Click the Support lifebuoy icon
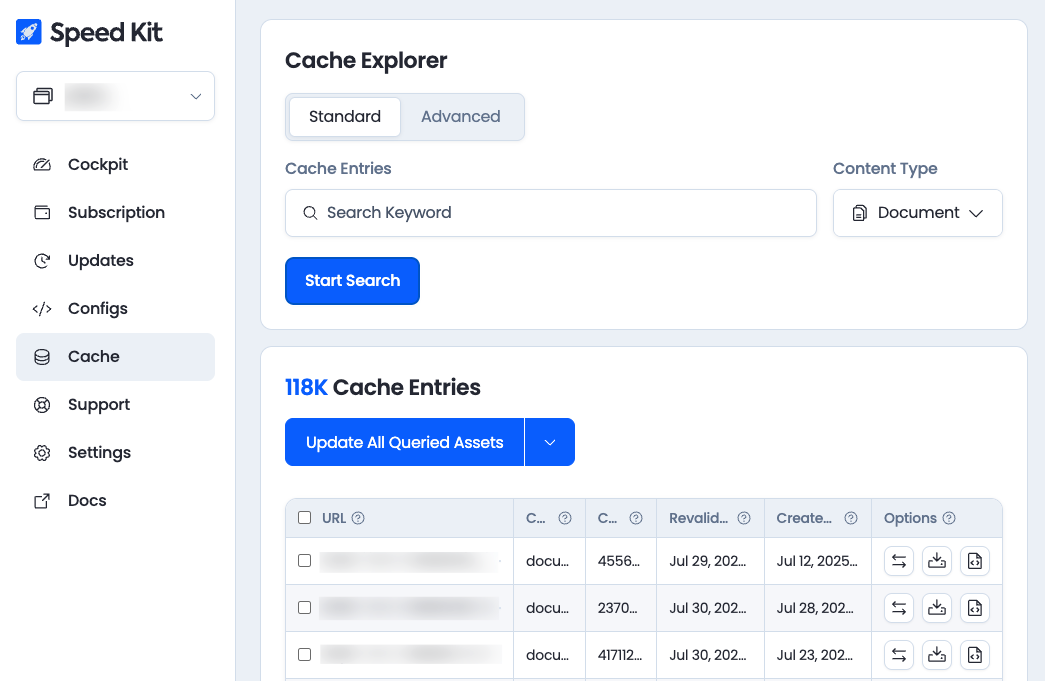 42,405
